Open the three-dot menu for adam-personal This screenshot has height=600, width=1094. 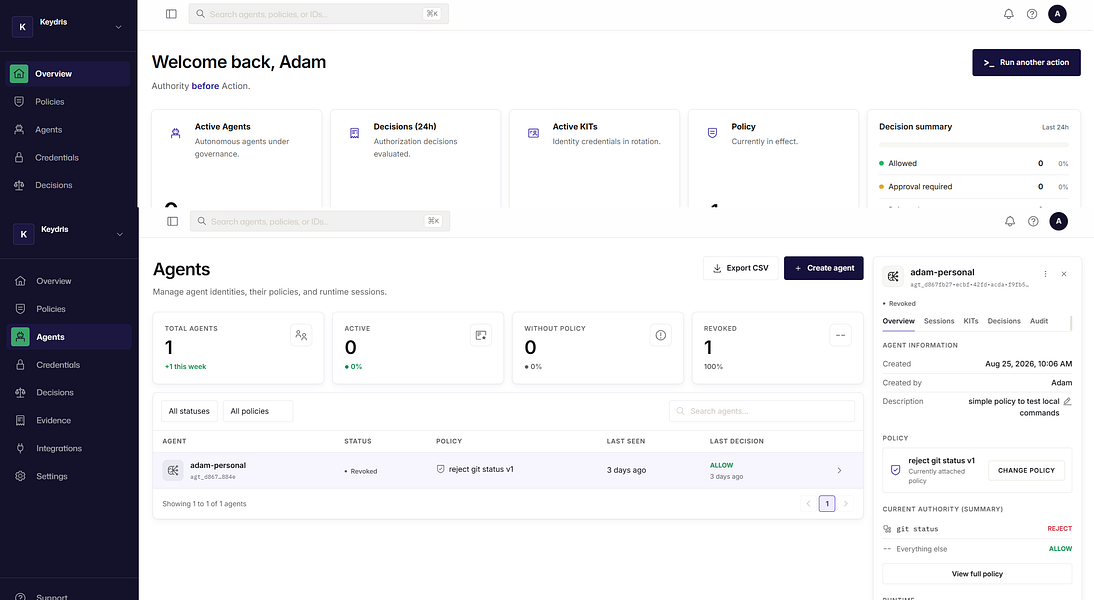[x=1045, y=274]
